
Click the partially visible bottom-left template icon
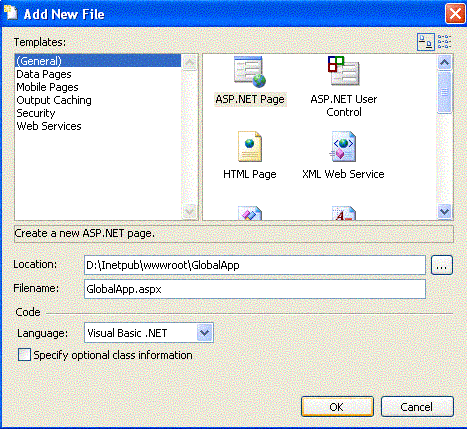[x=250, y=213]
